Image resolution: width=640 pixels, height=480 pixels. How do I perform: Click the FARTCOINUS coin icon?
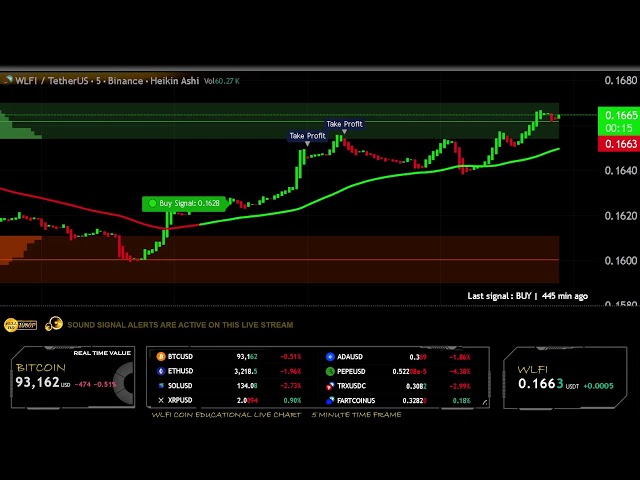(x=330, y=400)
